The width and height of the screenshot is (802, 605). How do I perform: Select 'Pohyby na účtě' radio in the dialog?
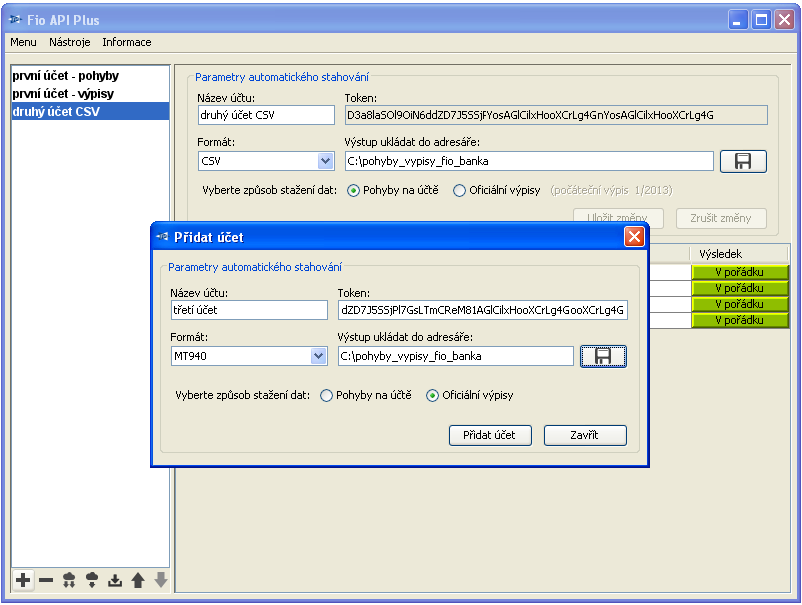327,396
